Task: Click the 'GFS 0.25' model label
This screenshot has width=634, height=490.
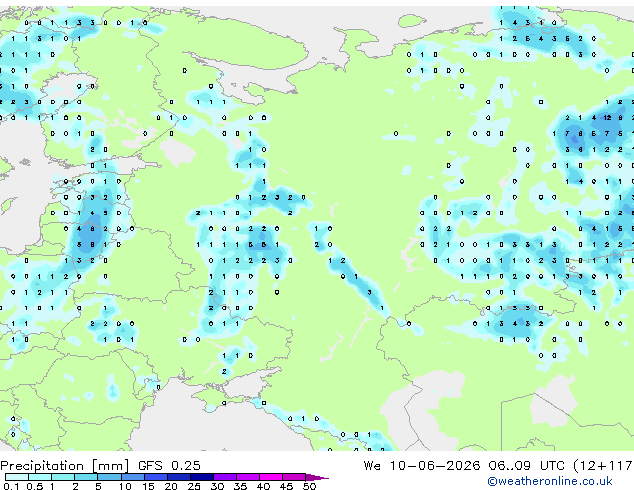Action: [x=169, y=466]
